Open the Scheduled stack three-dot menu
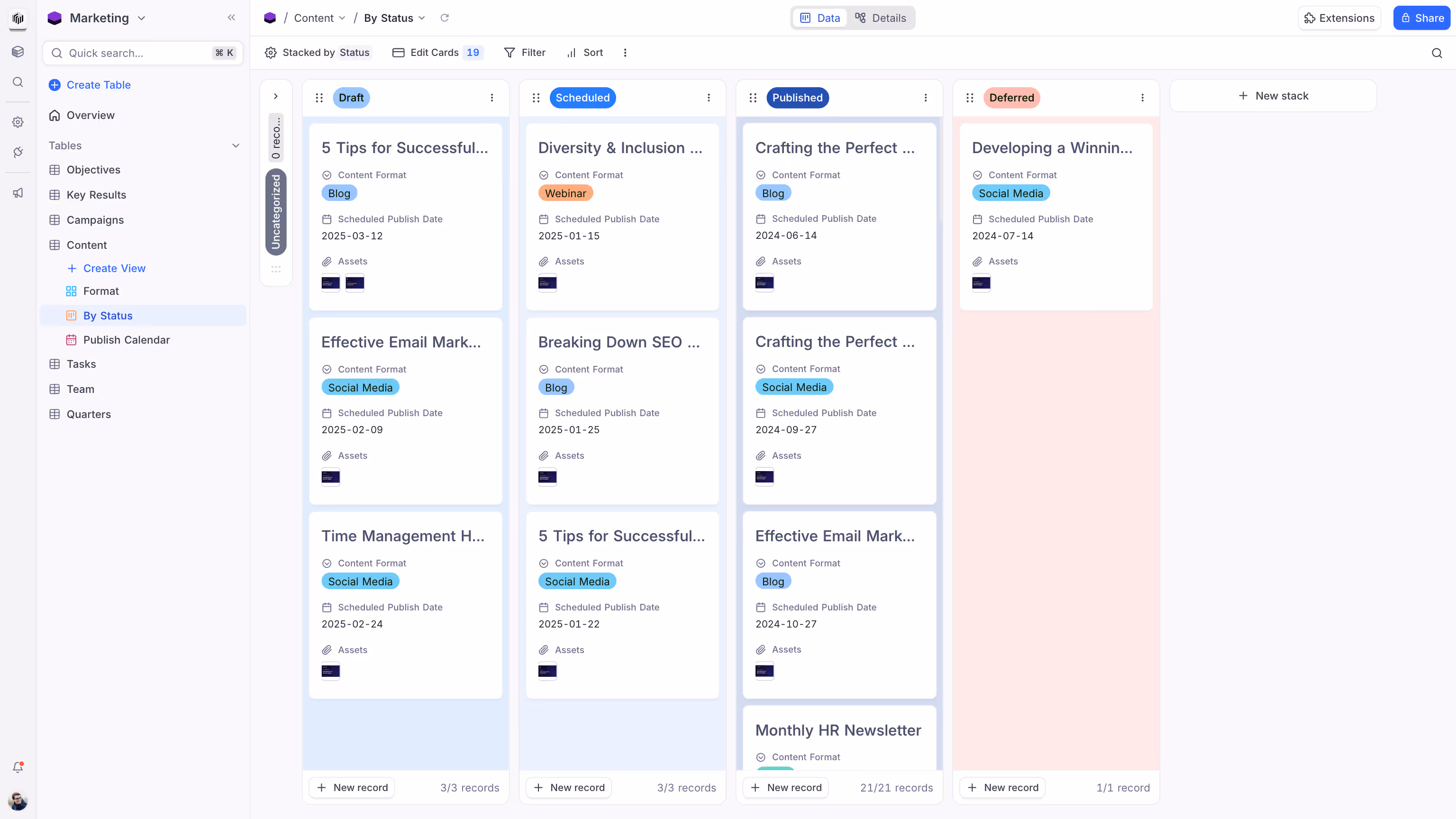 [x=709, y=98]
